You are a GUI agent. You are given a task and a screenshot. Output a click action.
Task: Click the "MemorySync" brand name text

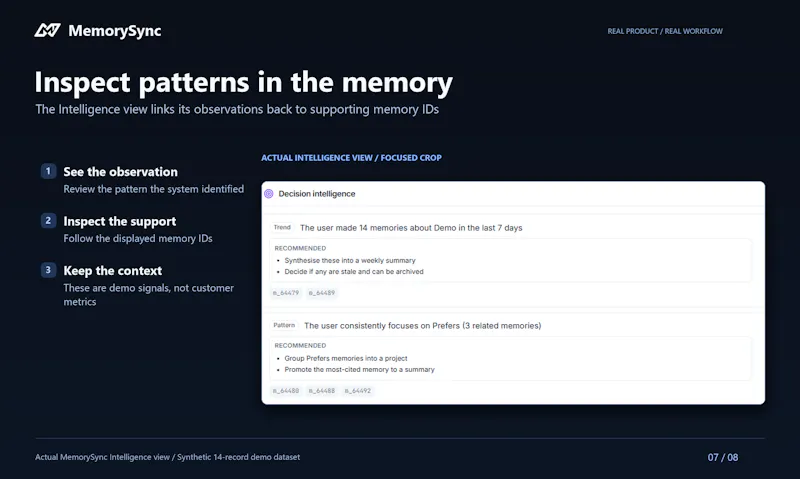click(x=115, y=31)
